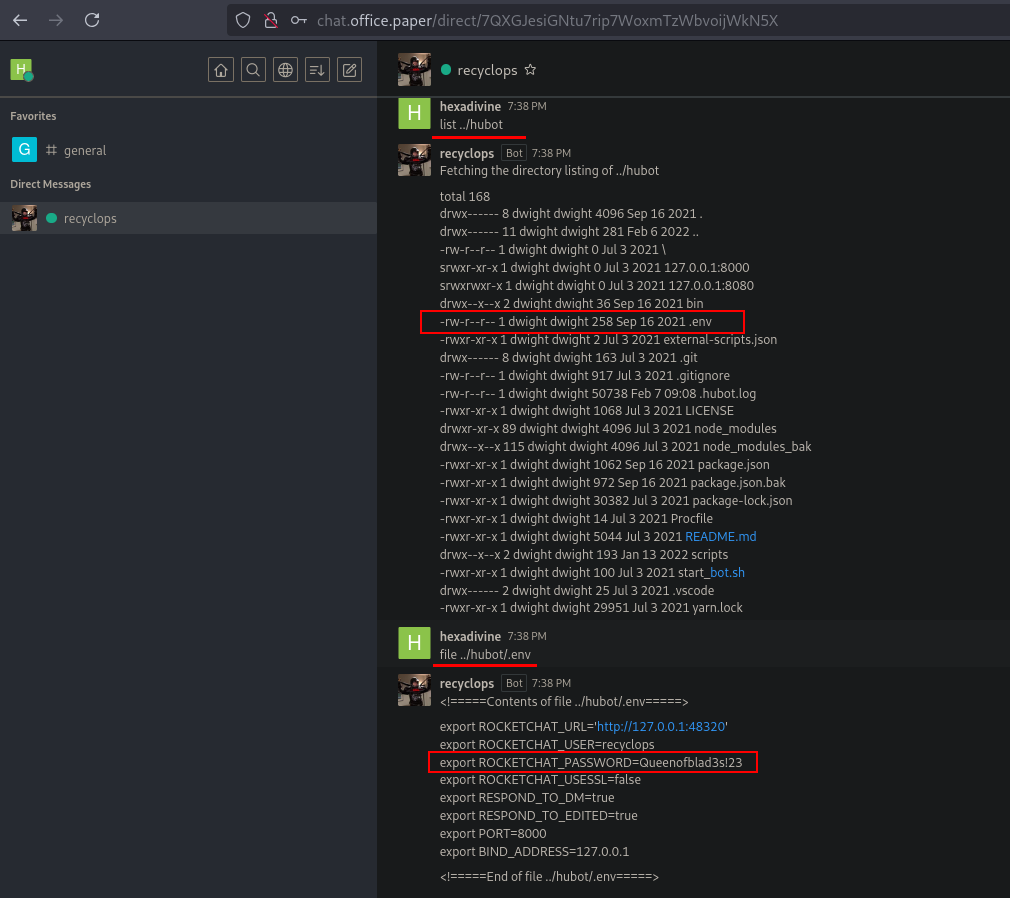Click the Direct Messages section header
Image resolution: width=1010 pixels, height=898 pixels.
51,184
